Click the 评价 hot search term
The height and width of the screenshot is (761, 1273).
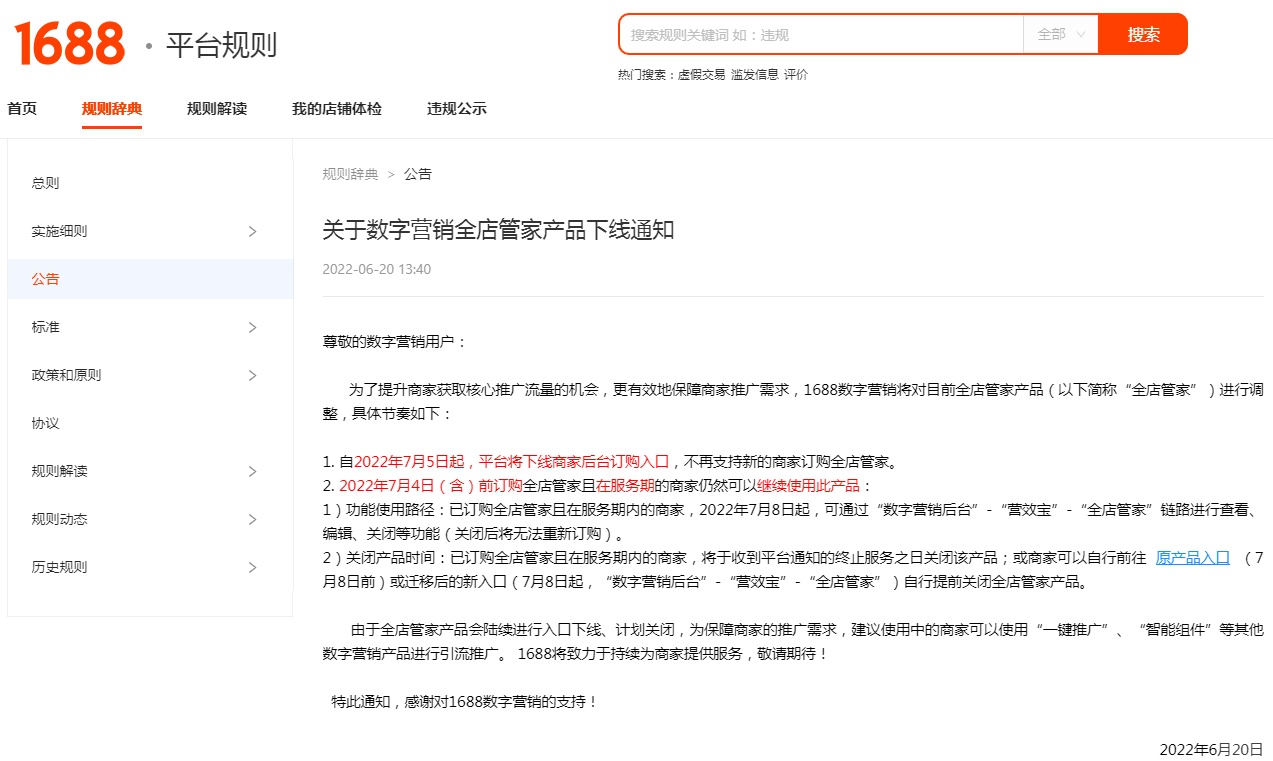coord(796,75)
